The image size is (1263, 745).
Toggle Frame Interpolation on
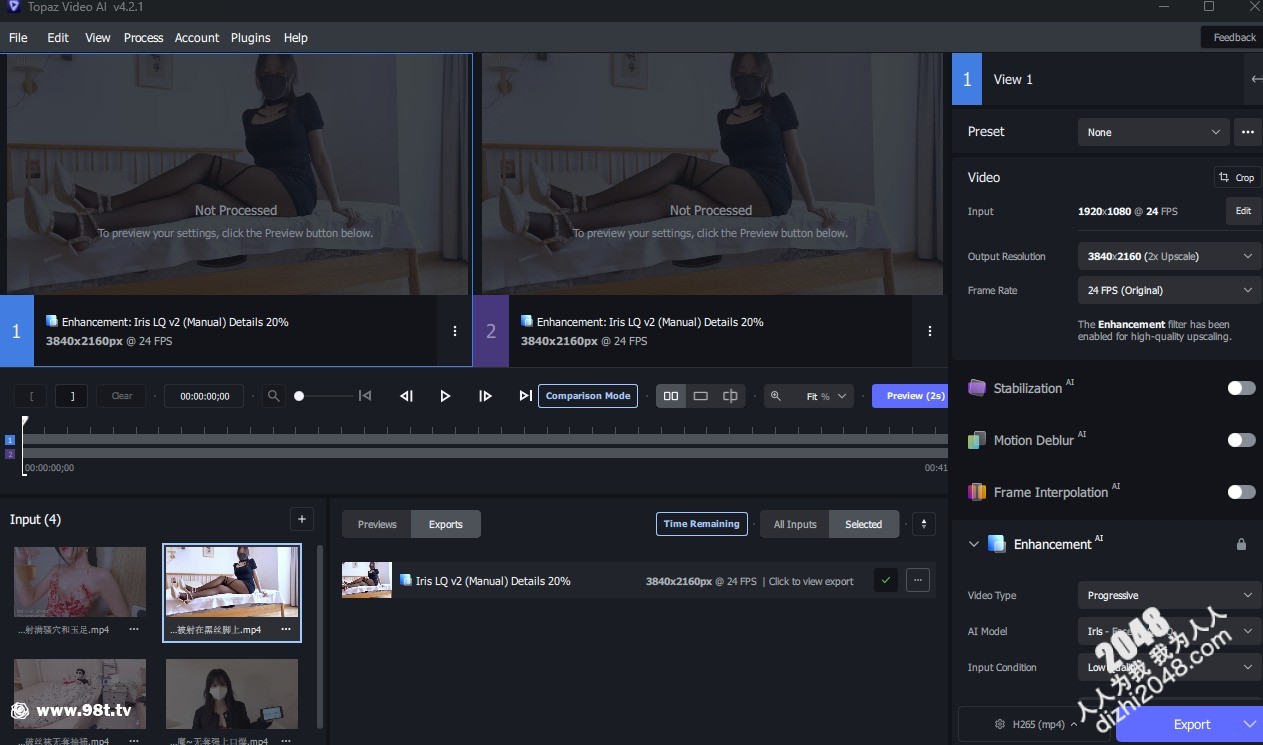(1241, 492)
